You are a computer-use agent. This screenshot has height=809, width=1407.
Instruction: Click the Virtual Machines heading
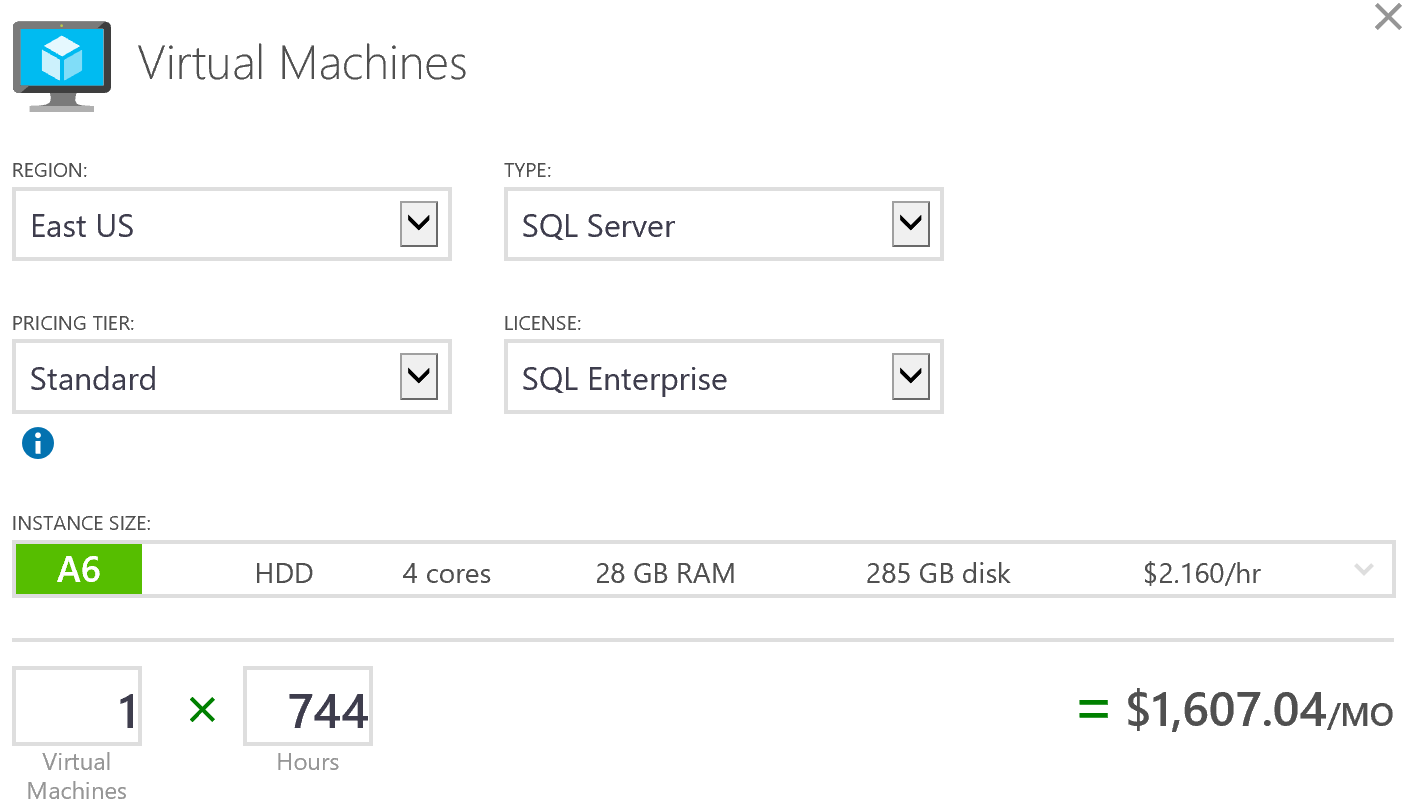[302, 63]
